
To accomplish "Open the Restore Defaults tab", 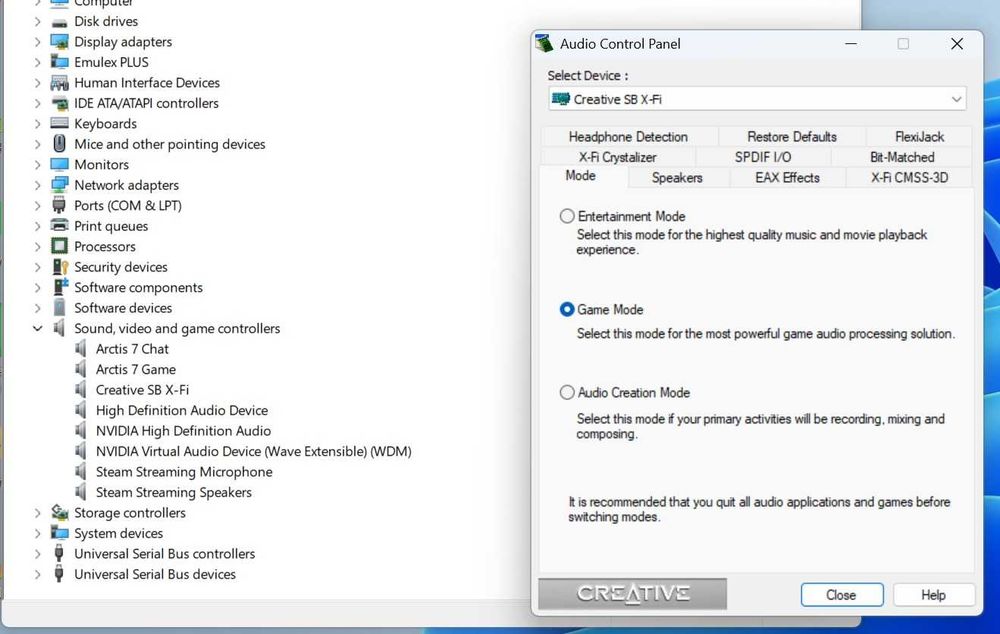I will pyautogui.click(x=791, y=136).
